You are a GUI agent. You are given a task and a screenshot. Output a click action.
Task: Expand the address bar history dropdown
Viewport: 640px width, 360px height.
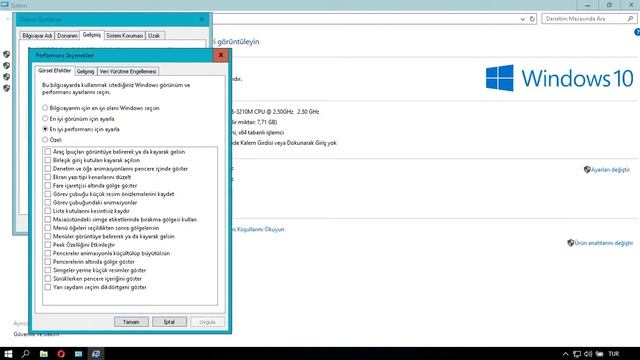click(522, 19)
